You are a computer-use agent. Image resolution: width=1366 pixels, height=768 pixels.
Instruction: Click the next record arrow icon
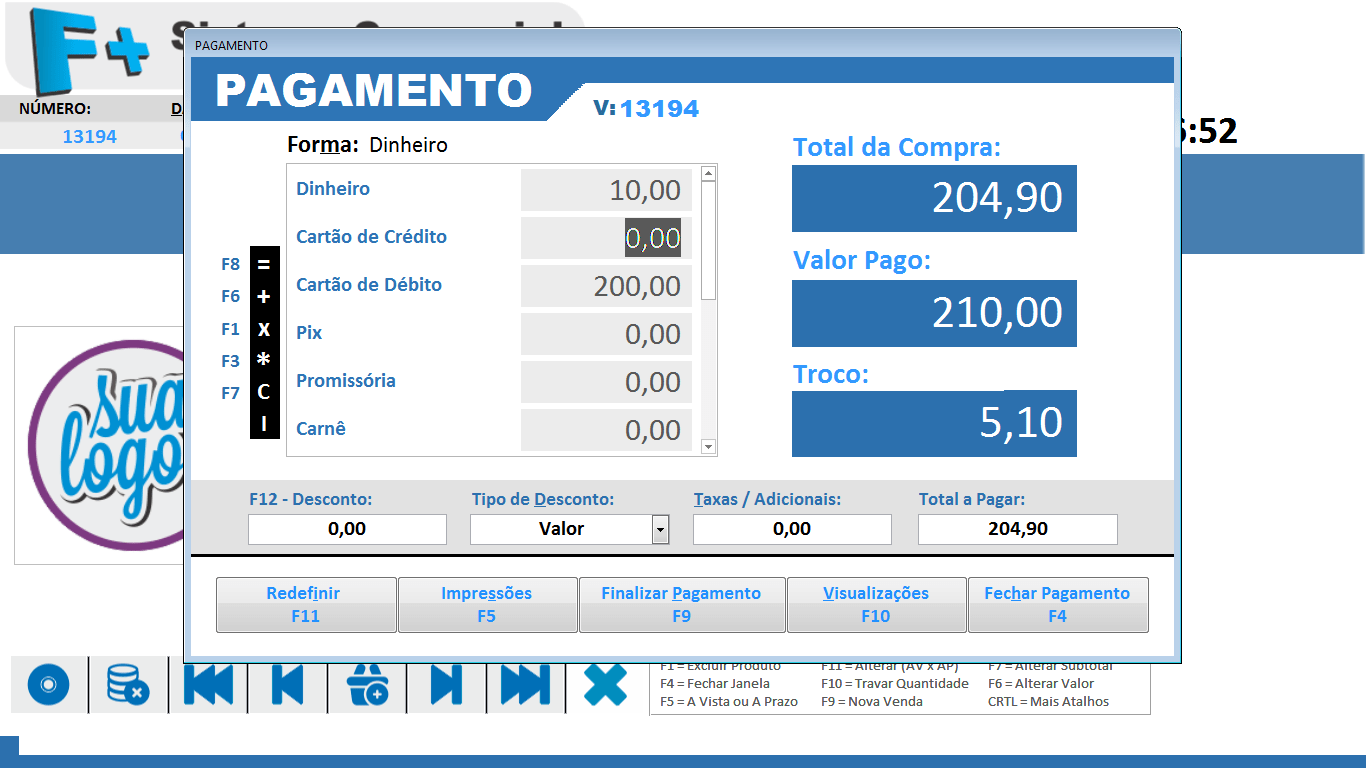(x=446, y=685)
